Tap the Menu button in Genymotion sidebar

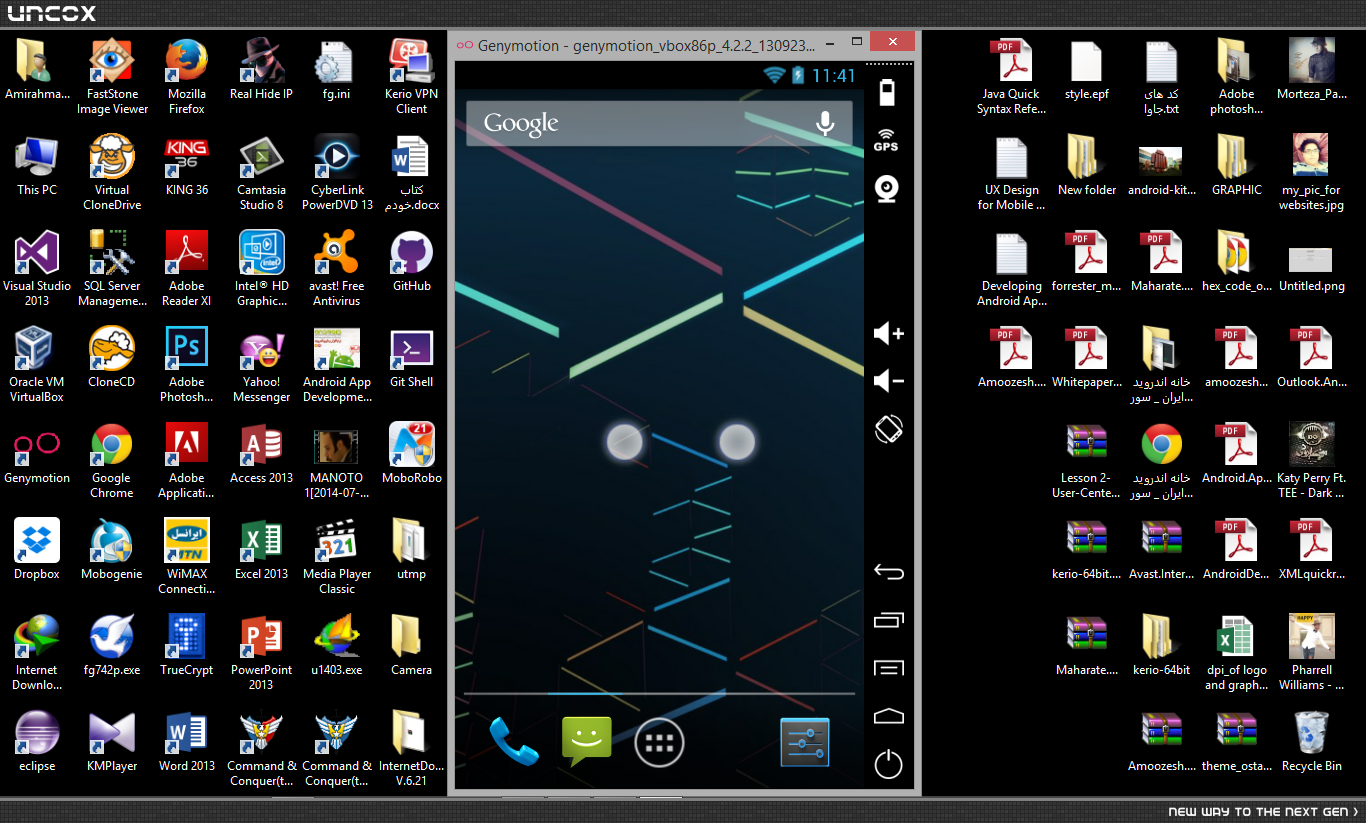888,668
